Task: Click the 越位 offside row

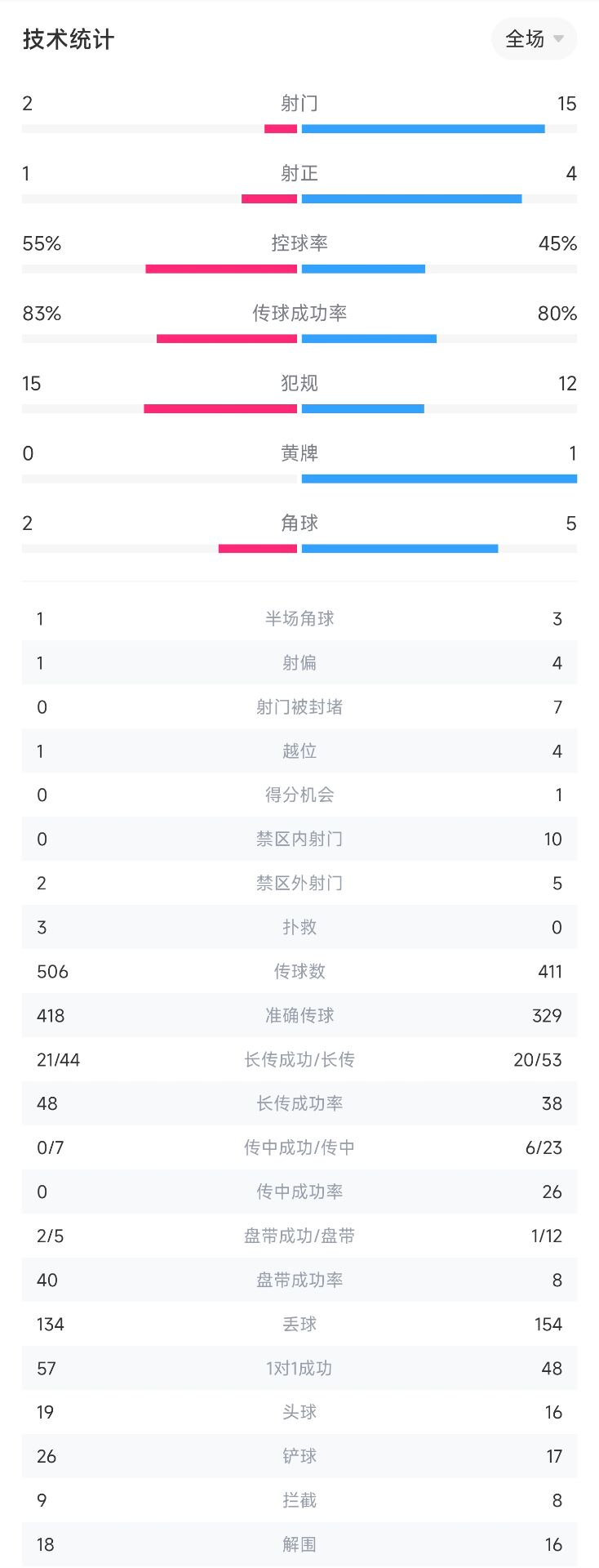Action: (x=299, y=751)
